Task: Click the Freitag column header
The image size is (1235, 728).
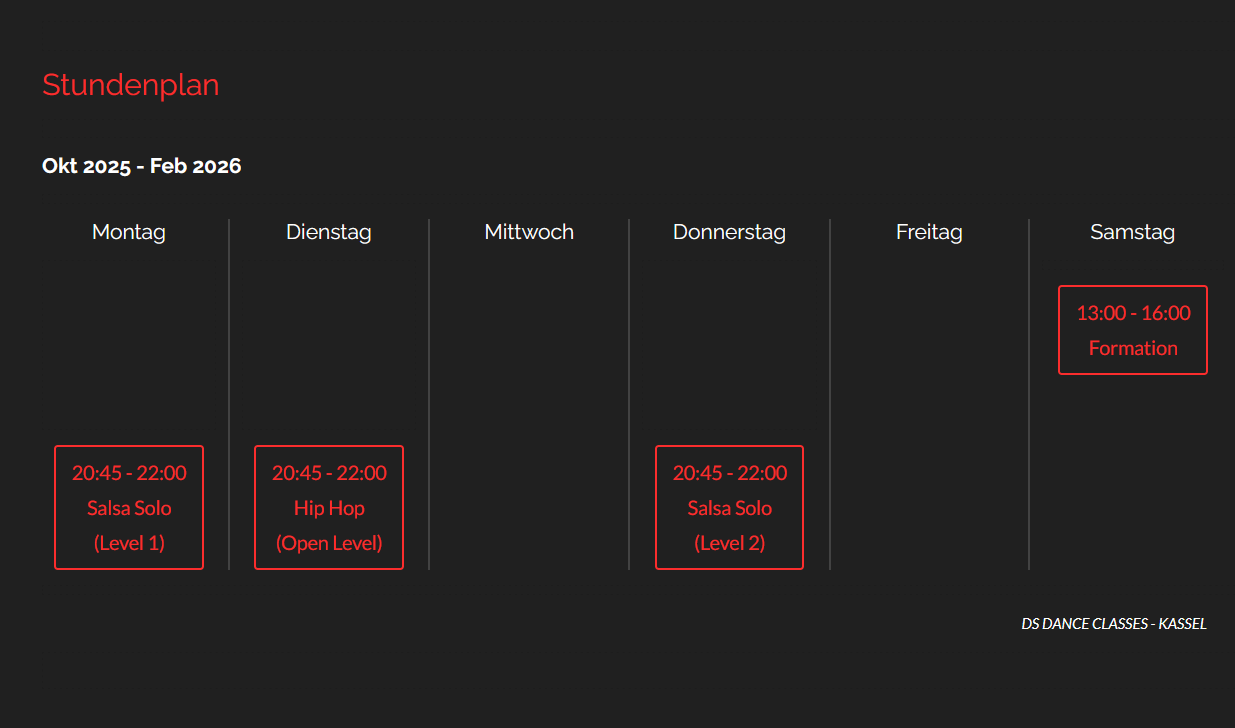Action: pyautogui.click(x=929, y=232)
